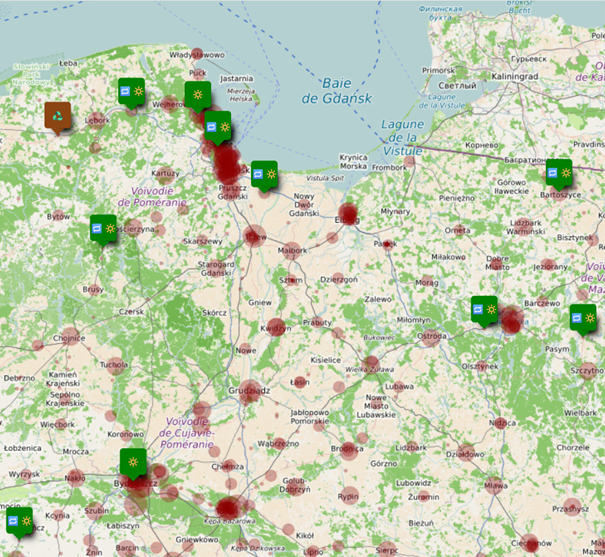Select the dark red hotspot near Kępa Bazarowa
605x557 pixels.
coord(231,509)
